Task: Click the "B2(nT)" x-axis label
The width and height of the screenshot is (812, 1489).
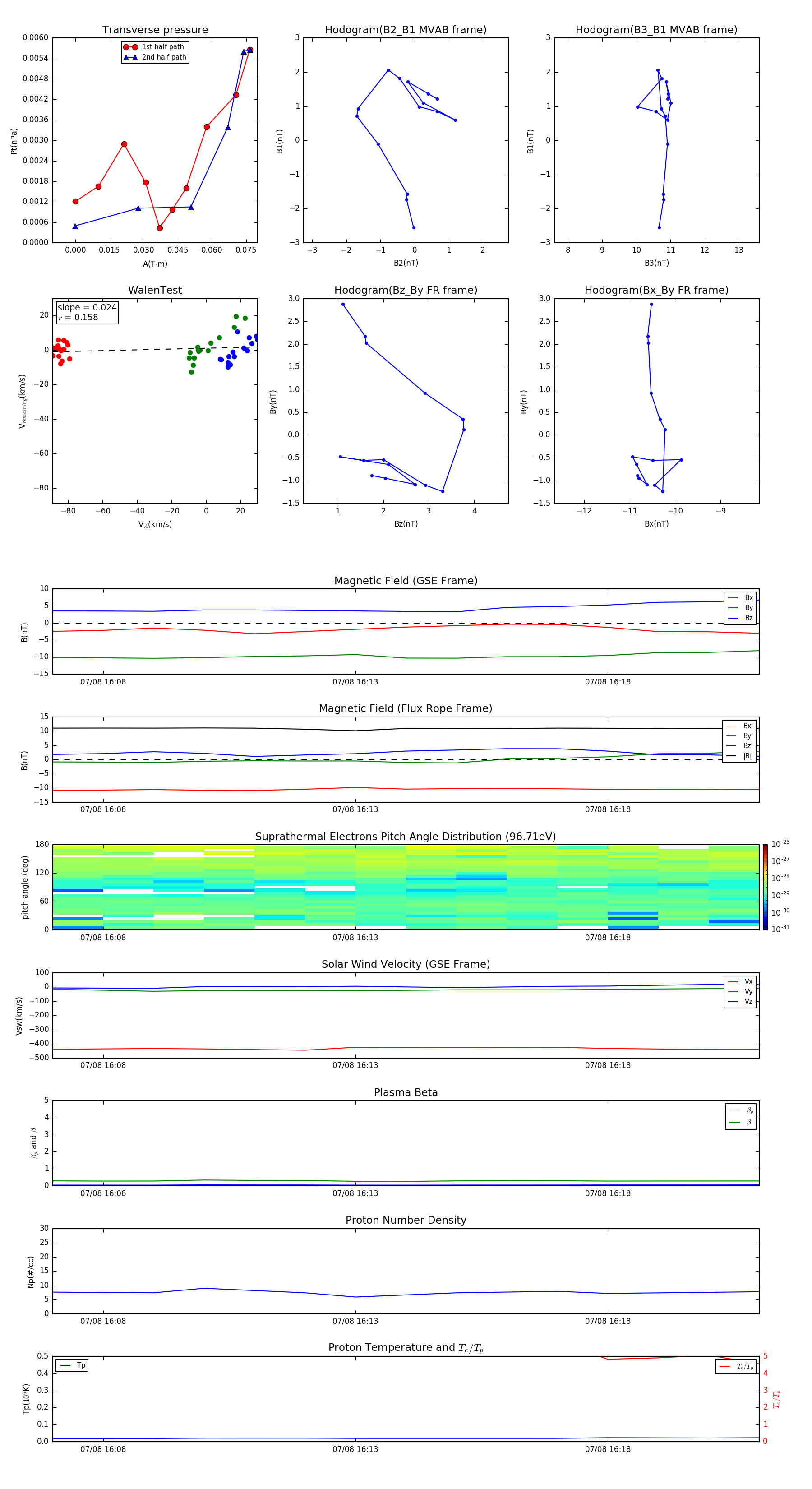Action: 406,263
